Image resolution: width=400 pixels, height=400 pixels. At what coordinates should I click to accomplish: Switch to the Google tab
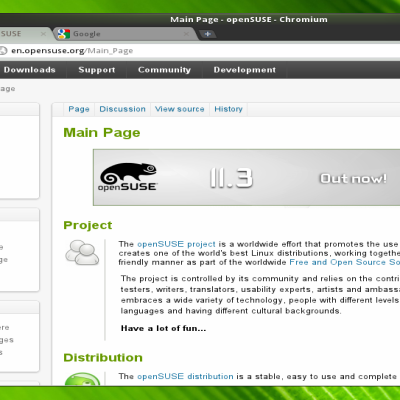pyautogui.click(x=125, y=34)
